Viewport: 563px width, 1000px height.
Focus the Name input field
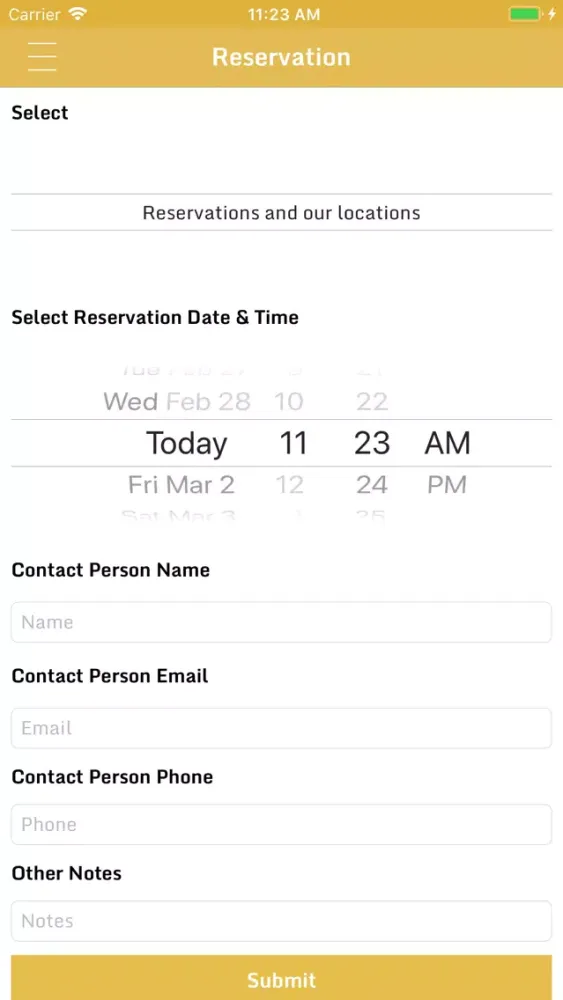[x=281, y=622]
